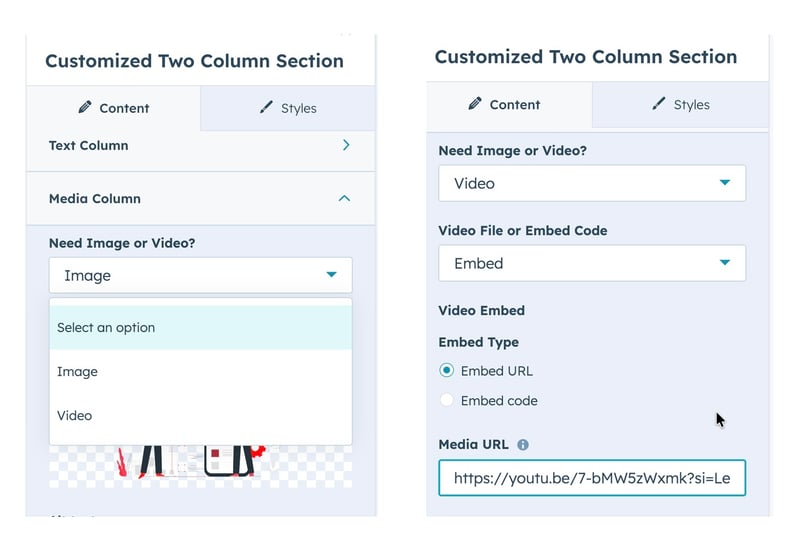800x537 pixels.
Task: Click the Media URL info icon
Action: click(523, 445)
